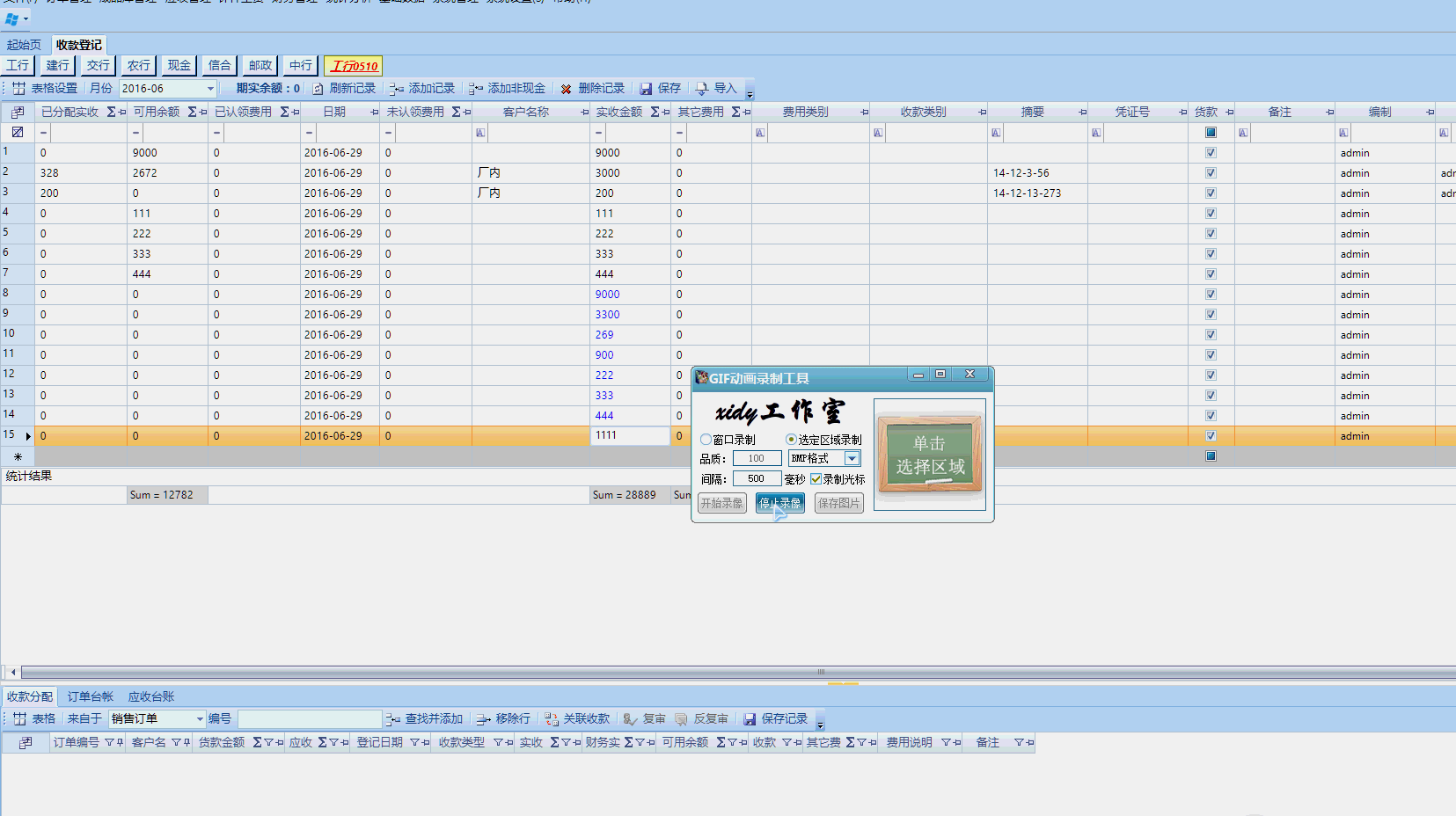The height and width of the screenshot is (816, 1456).
Task: Click the 添加非现金 add non-cash icon
Action: coord(476,89)
